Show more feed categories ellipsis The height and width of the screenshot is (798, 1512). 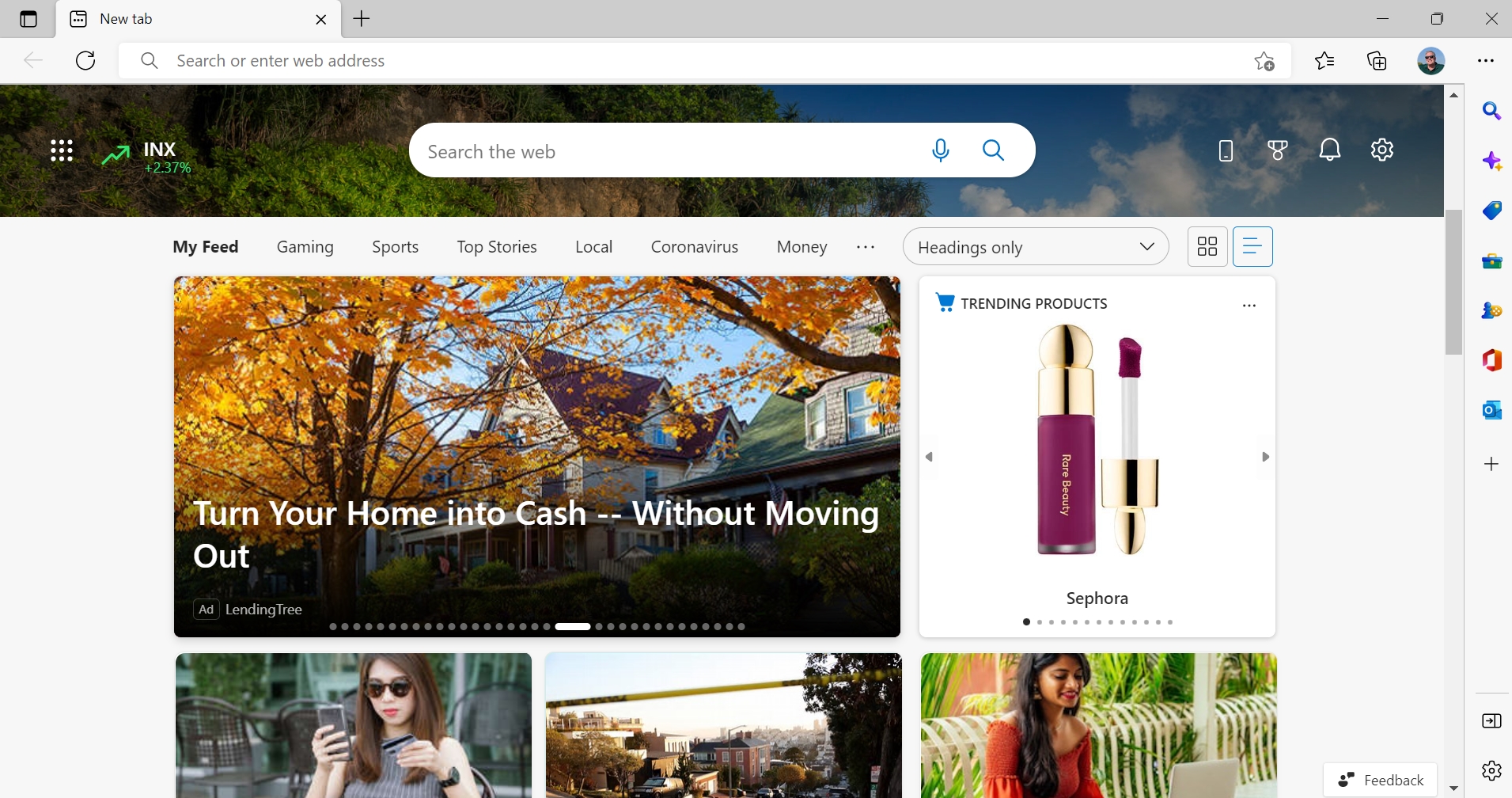pos(866,247)
